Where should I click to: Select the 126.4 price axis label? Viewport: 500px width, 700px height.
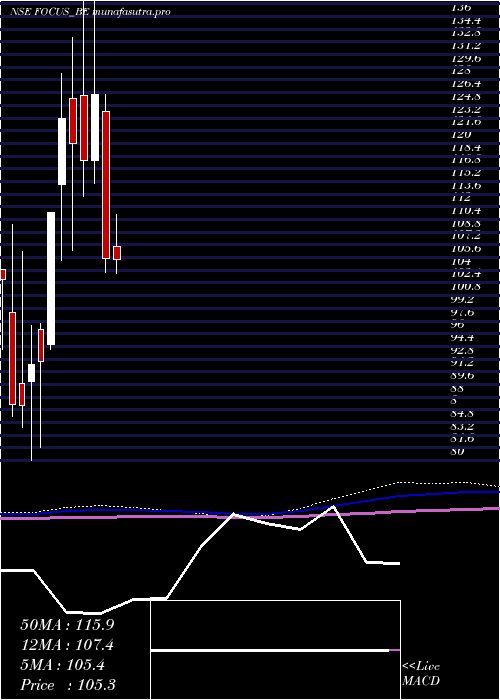(467, 83)
